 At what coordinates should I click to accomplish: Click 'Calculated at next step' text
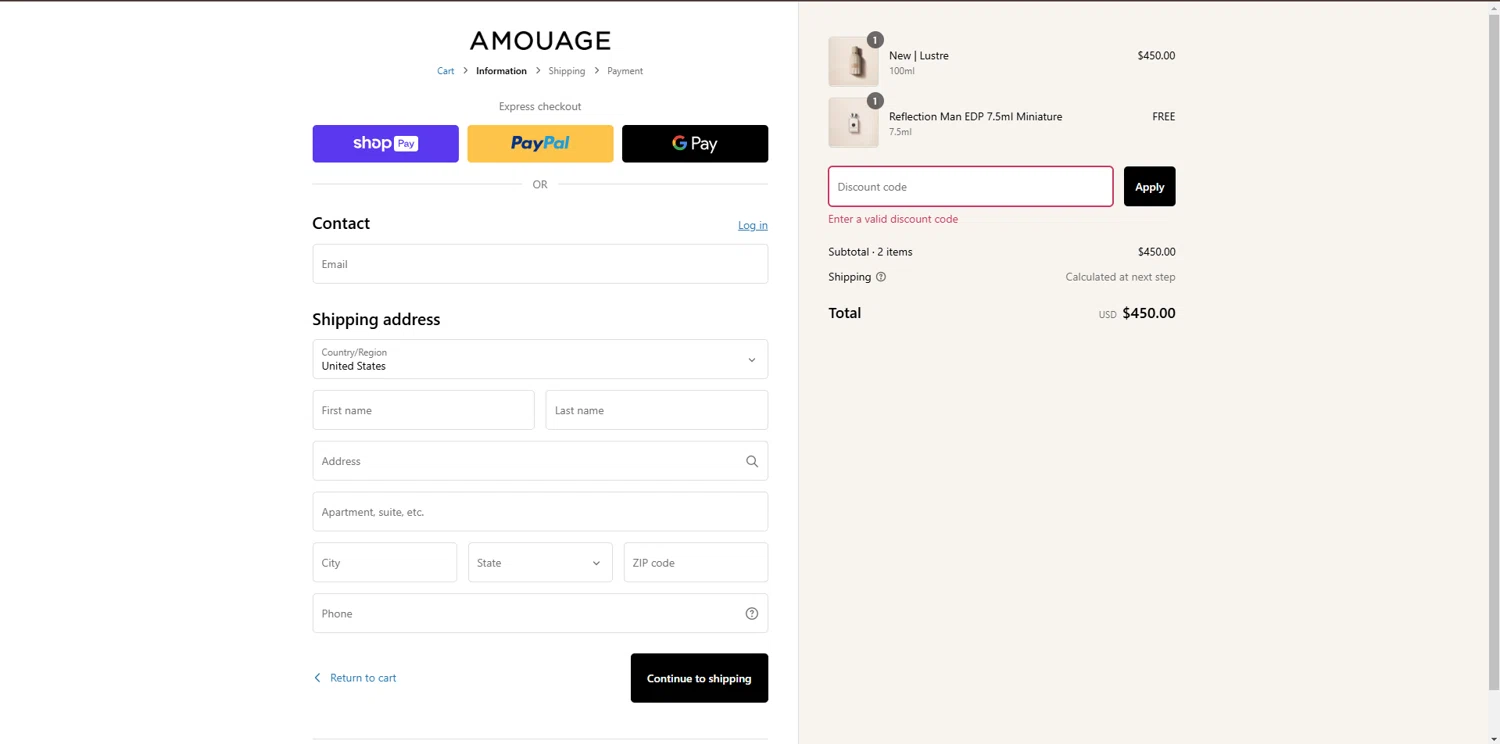(x=1120, y=277)
